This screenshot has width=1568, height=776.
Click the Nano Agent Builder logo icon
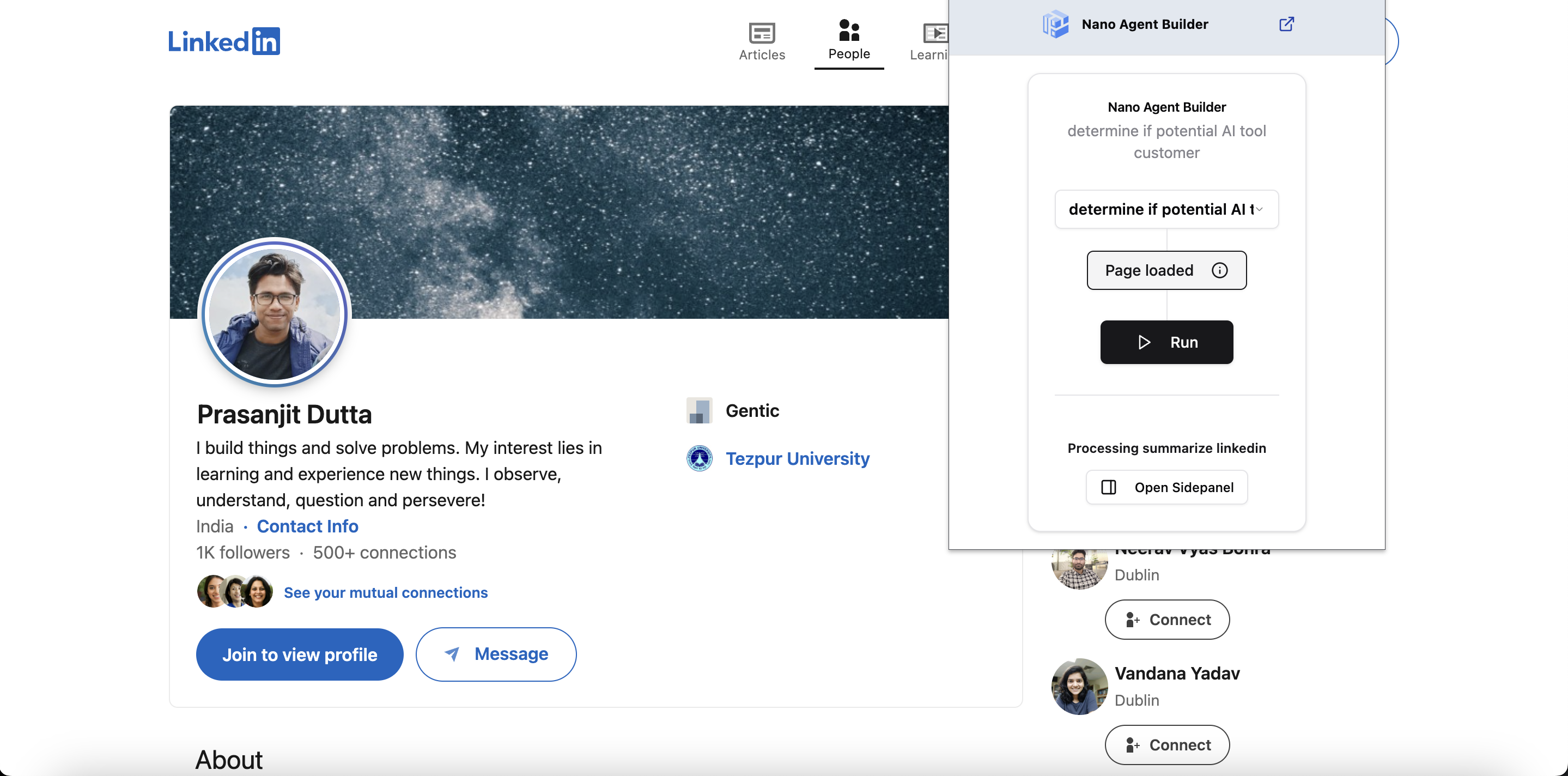coord(1055,25)
